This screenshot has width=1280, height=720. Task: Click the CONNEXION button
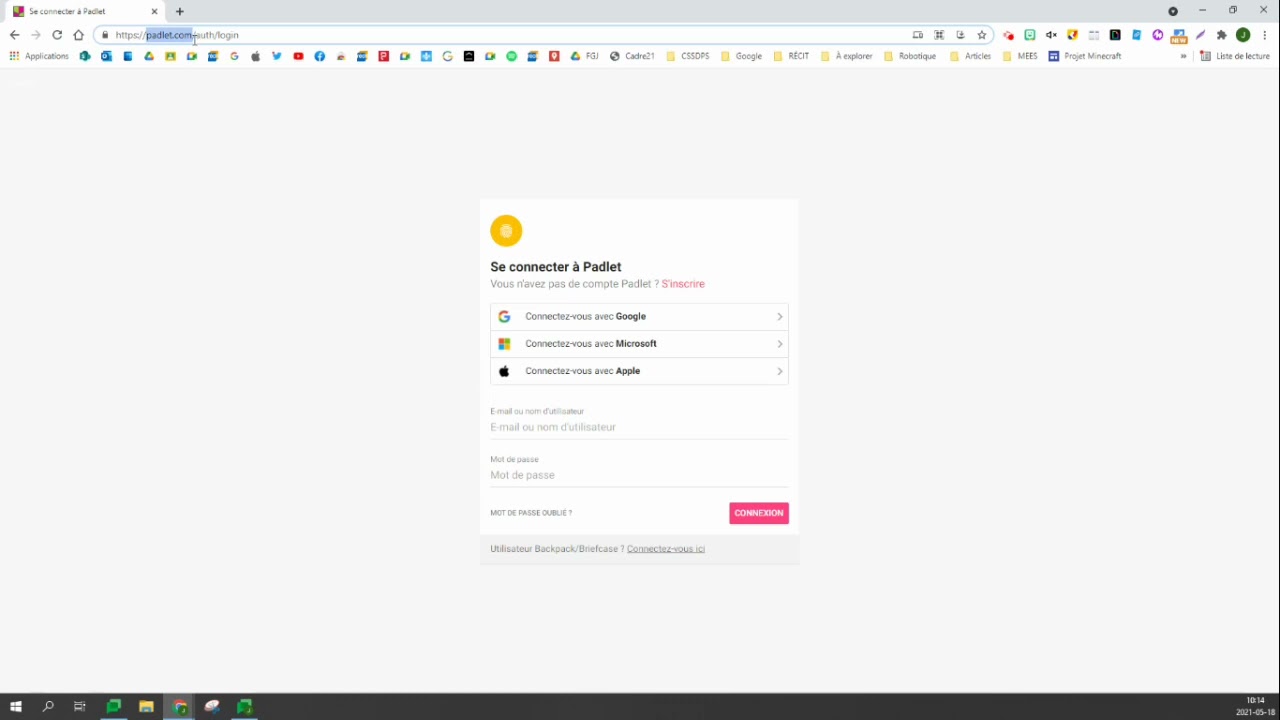pyautogui.click(x=759, y=513)
